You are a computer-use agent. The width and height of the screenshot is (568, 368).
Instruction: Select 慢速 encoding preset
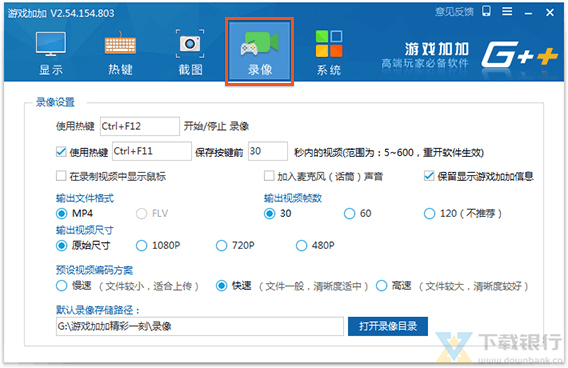(x=62, y=286)
